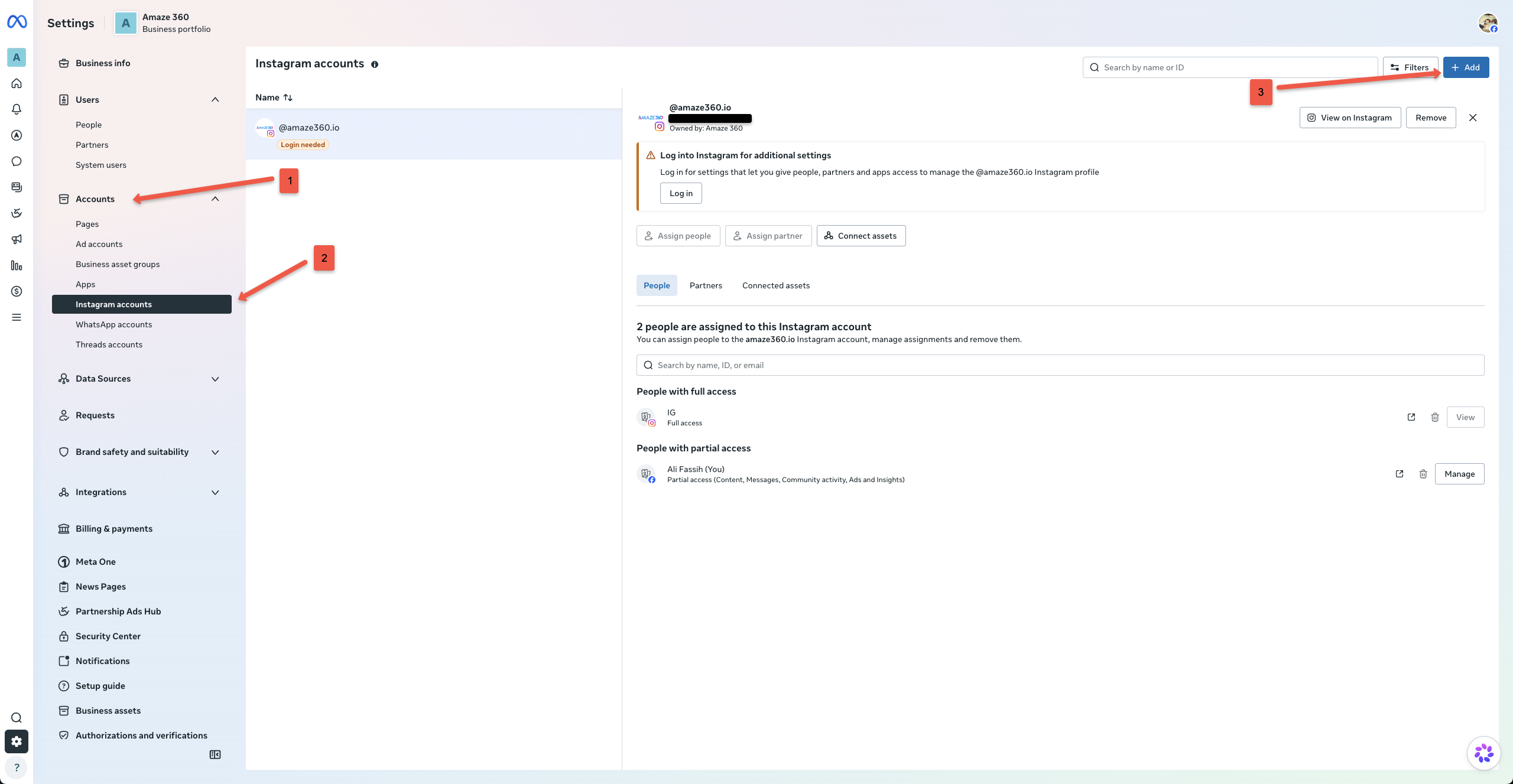Open Ali Fassih profile in new window
The image size is (1513, 784).
1400,474
